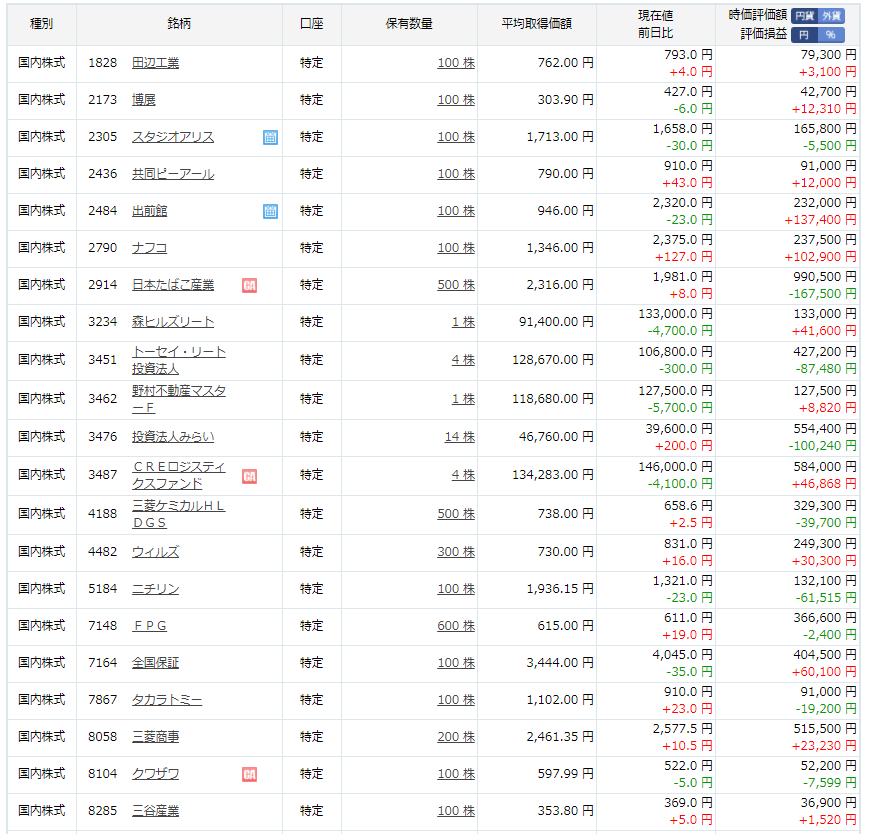870x834 pixels.
Task: Click the CA badge beside ＣＲＥロジスティクスファンド
Action: tap(250, 476)
